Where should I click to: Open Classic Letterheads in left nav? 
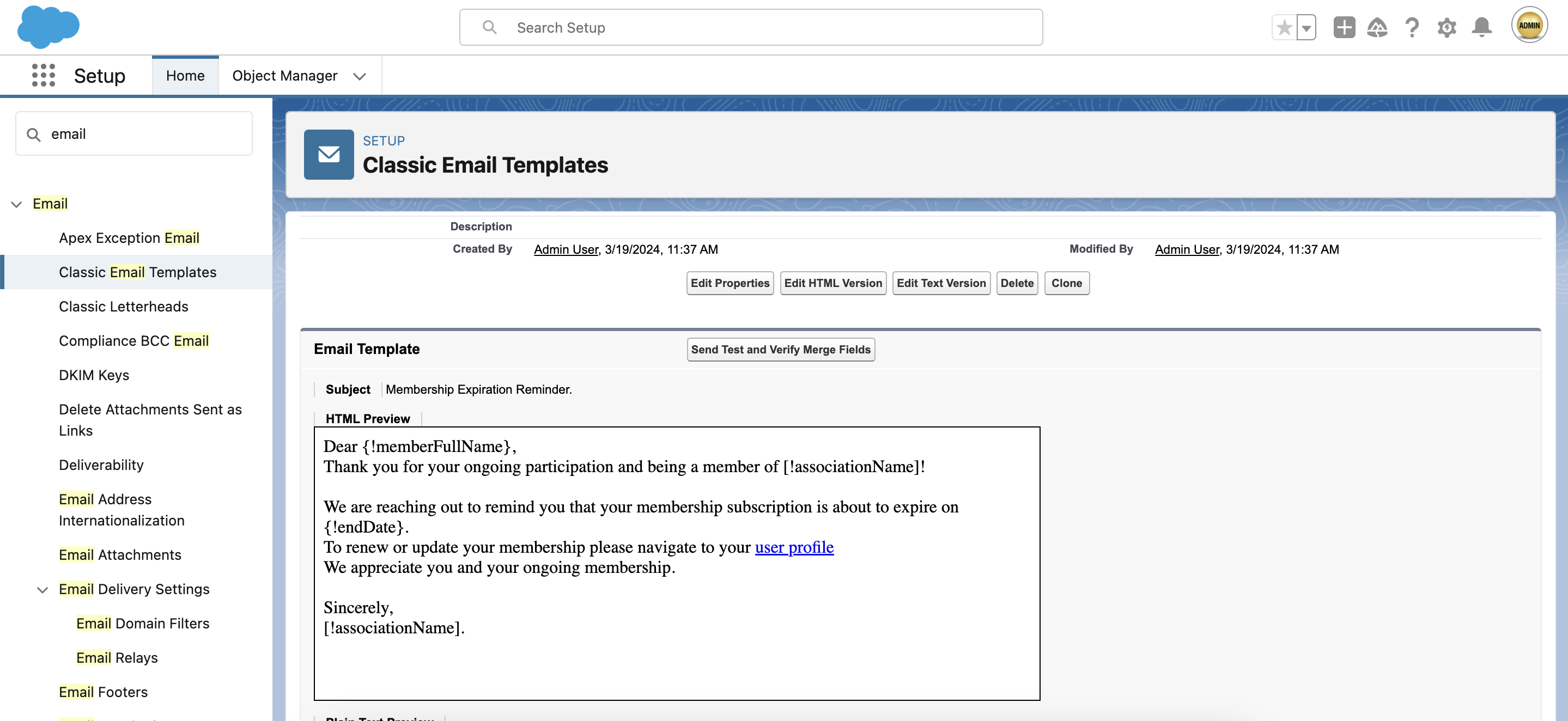(x=123, y=305)
